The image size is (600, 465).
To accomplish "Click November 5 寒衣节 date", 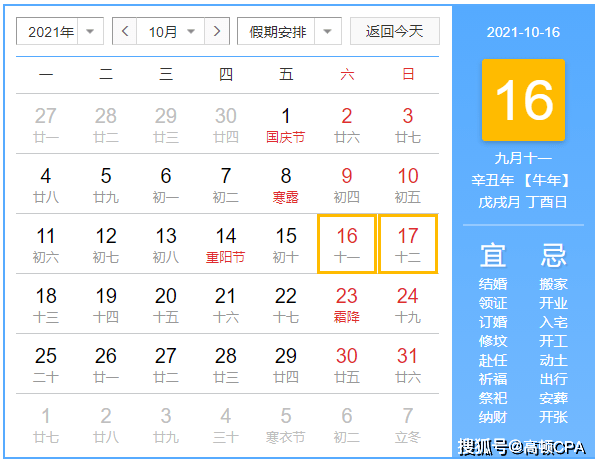I will (x=286, y=424).
